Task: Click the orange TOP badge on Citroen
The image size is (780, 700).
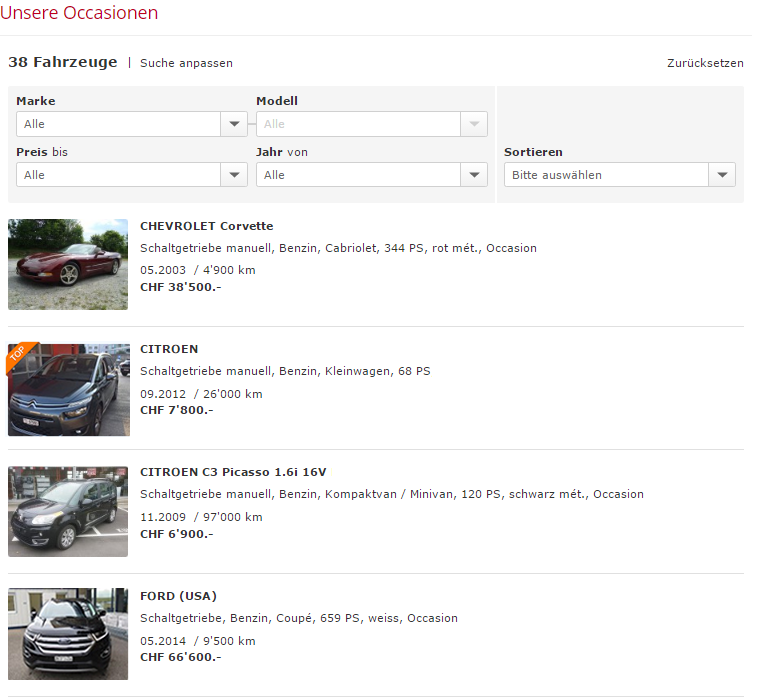Action: 18,354
